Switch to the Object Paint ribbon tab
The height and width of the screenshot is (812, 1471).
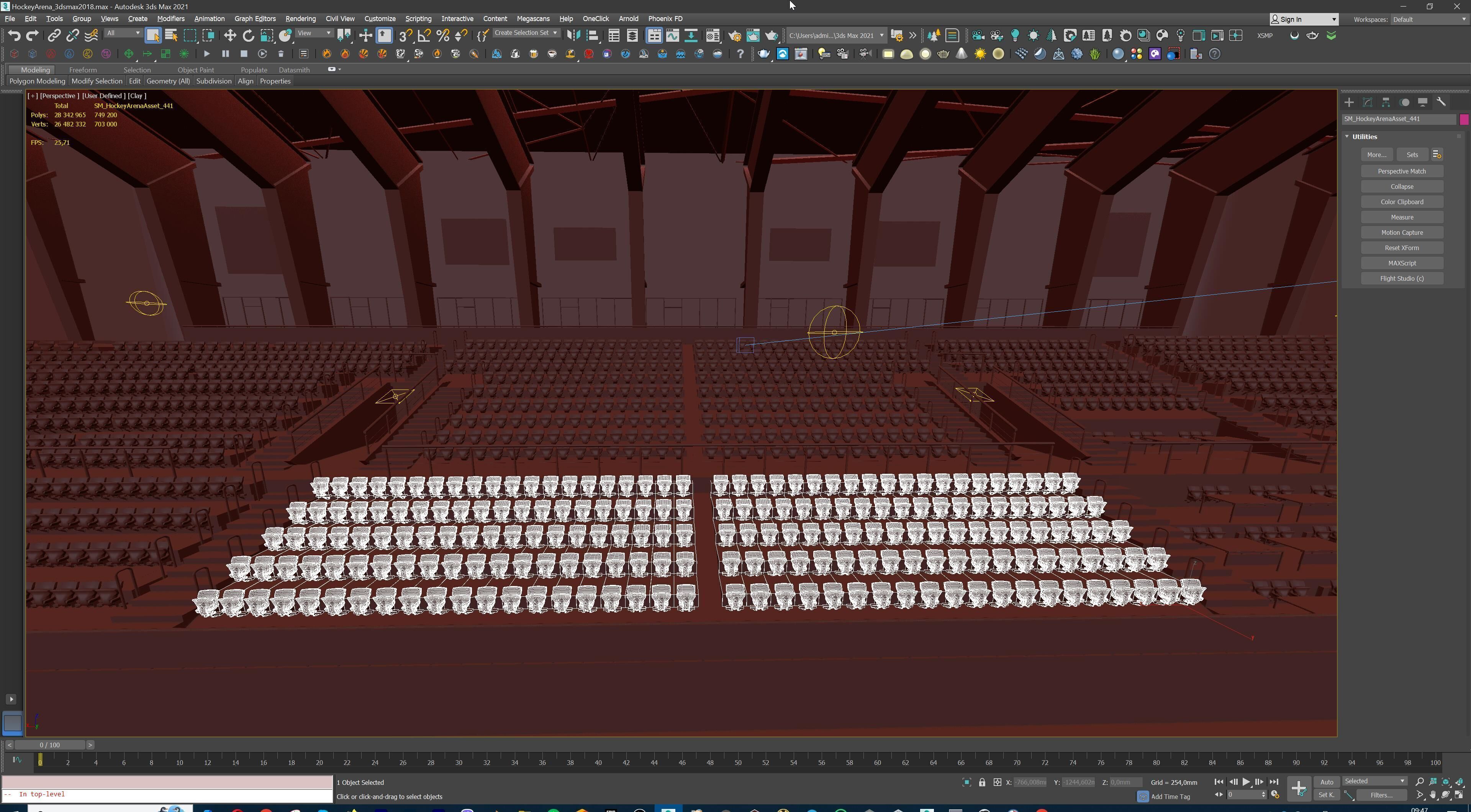point(196,70)
